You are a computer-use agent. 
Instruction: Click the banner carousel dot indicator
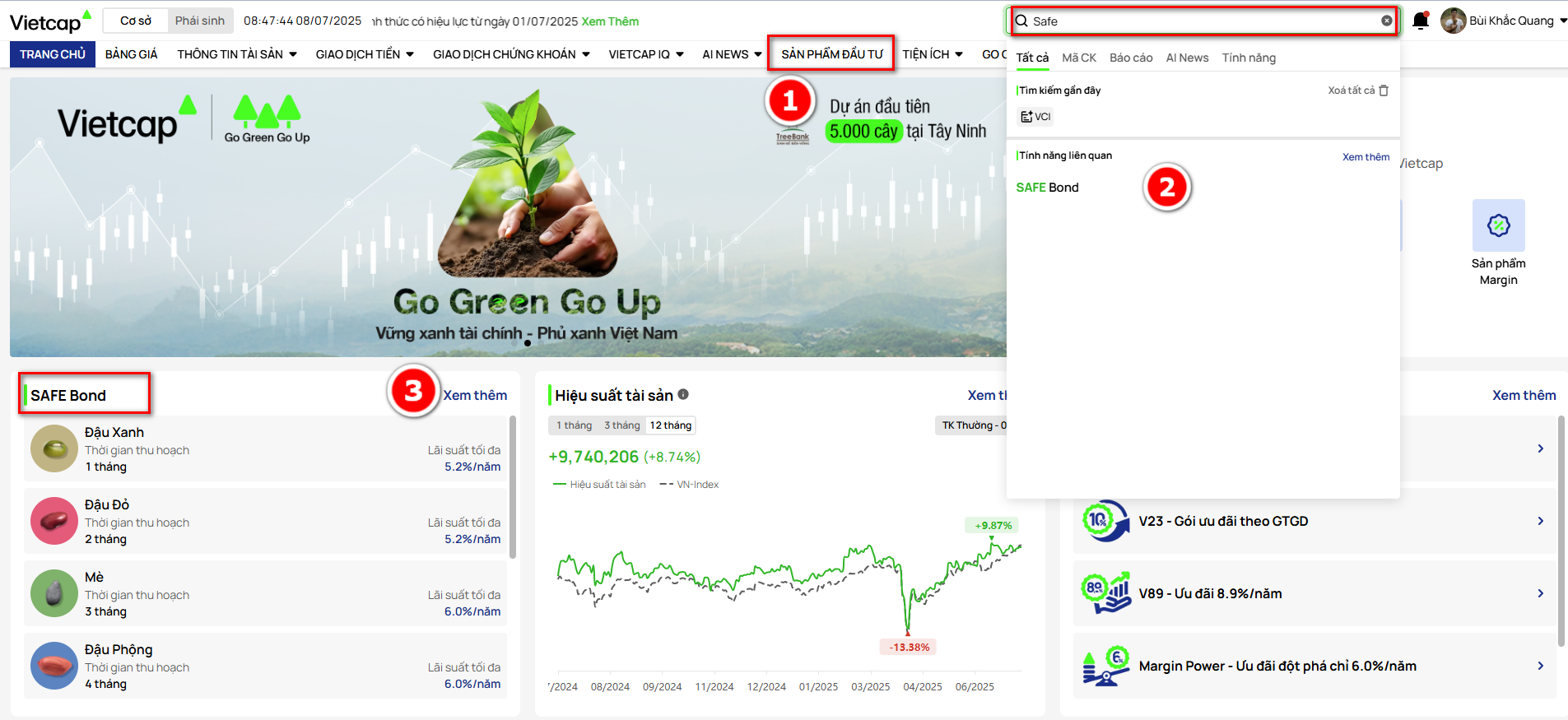(x=528, y=343)
